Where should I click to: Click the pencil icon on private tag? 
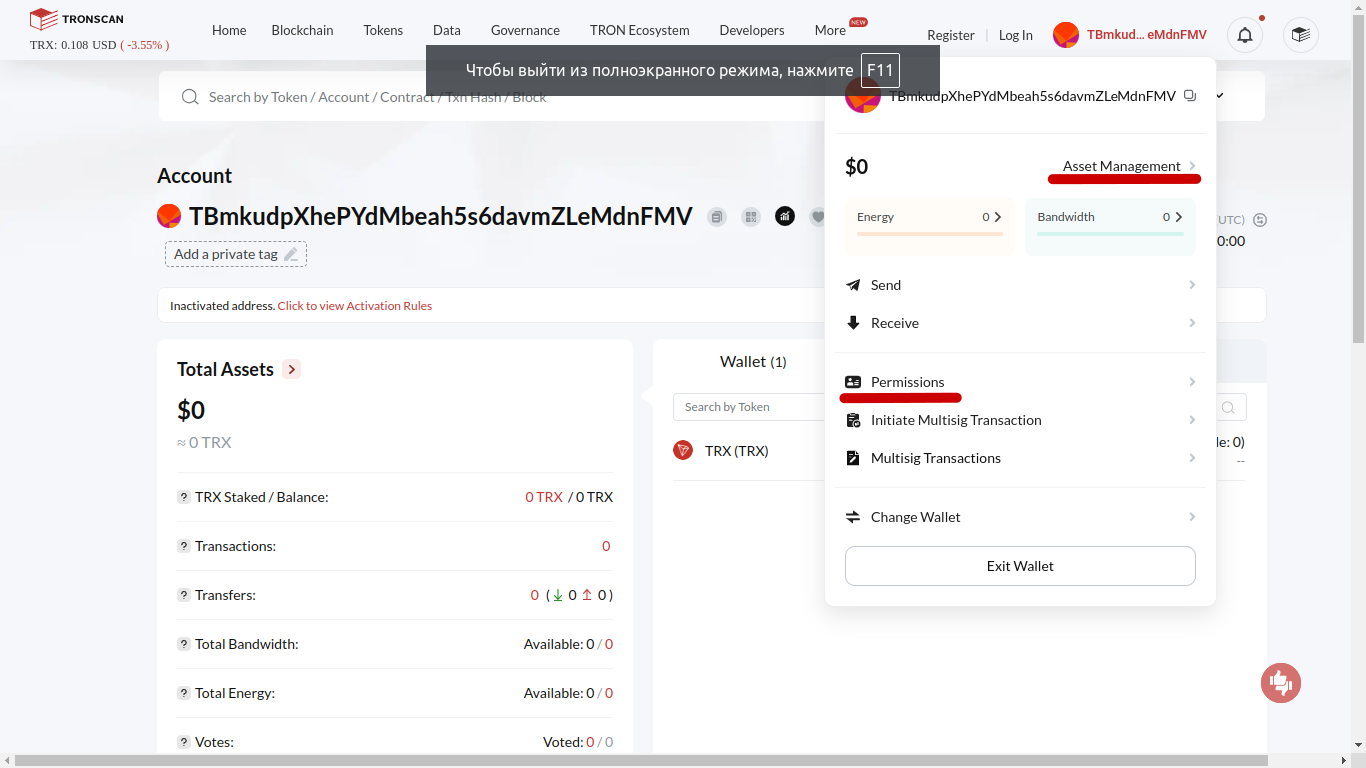click(291, 254)
